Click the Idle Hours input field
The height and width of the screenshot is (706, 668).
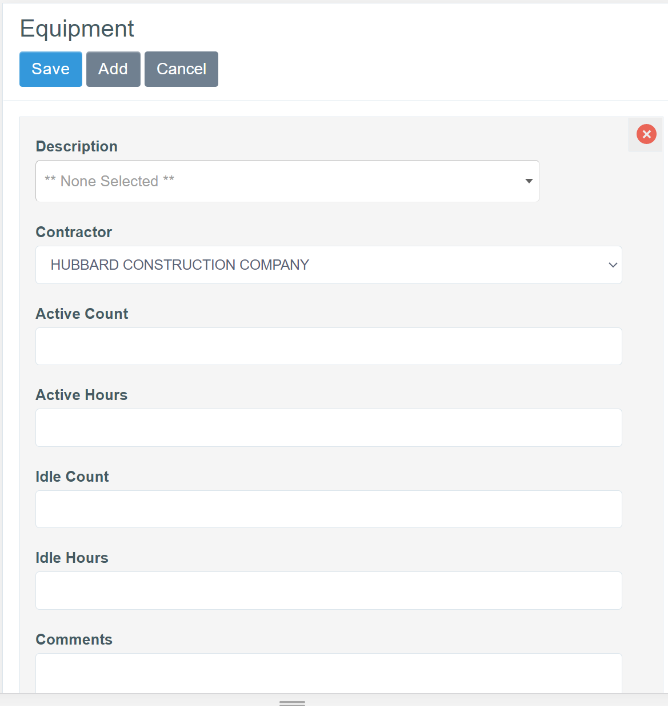tap(328, 590)
